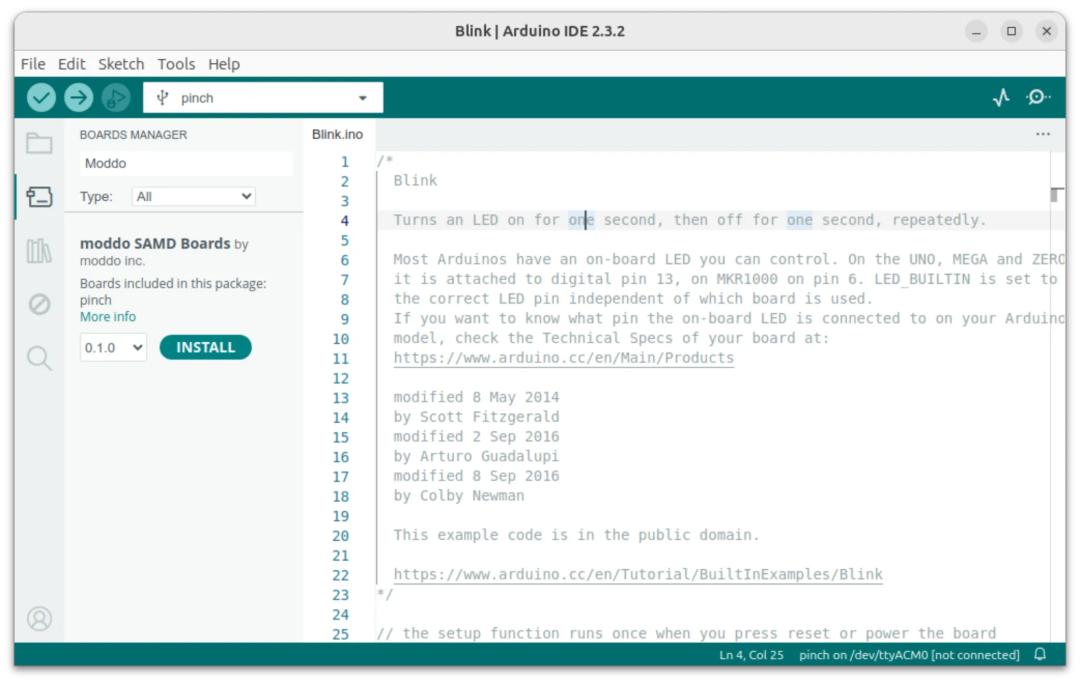The width and height of the screenshot is (1080, 683).
Task: Click line number 25 in the gutter
Action: (341, 634)
